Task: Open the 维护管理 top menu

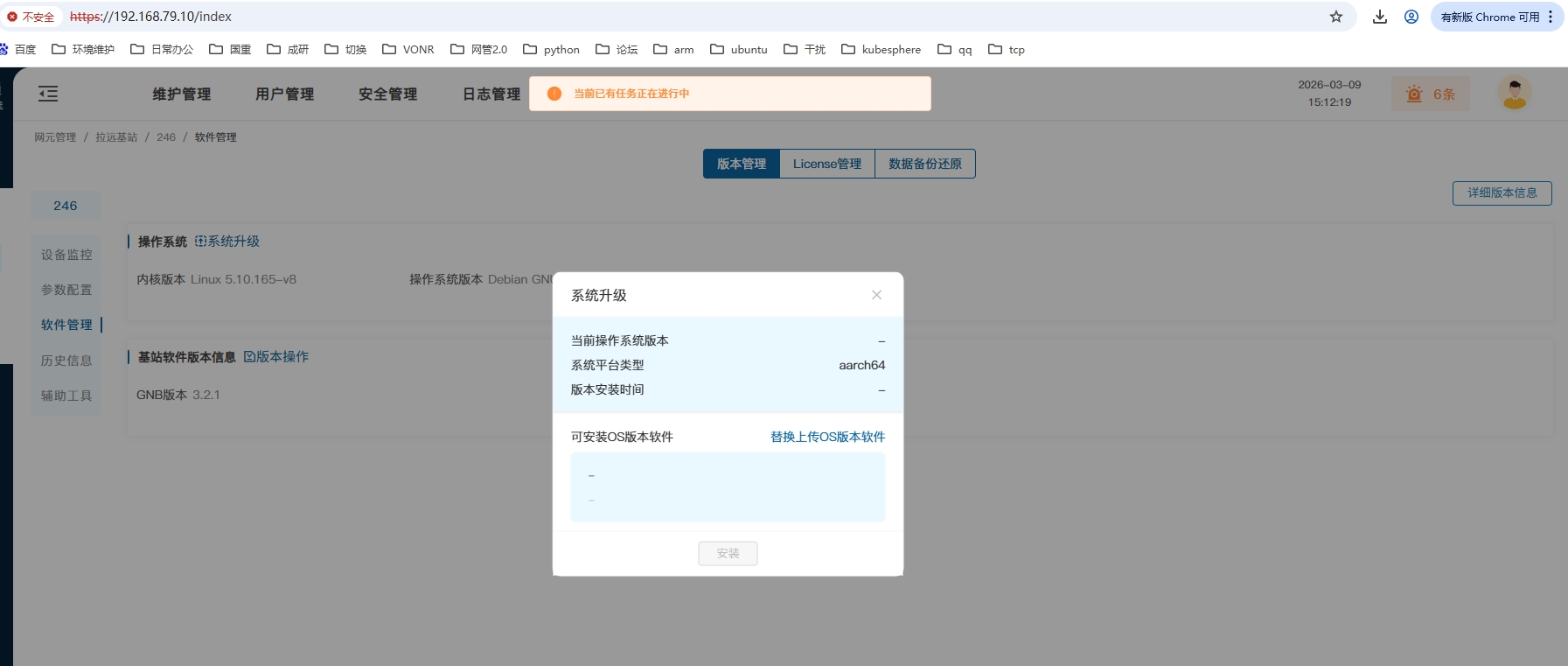Action: [182, 94]
